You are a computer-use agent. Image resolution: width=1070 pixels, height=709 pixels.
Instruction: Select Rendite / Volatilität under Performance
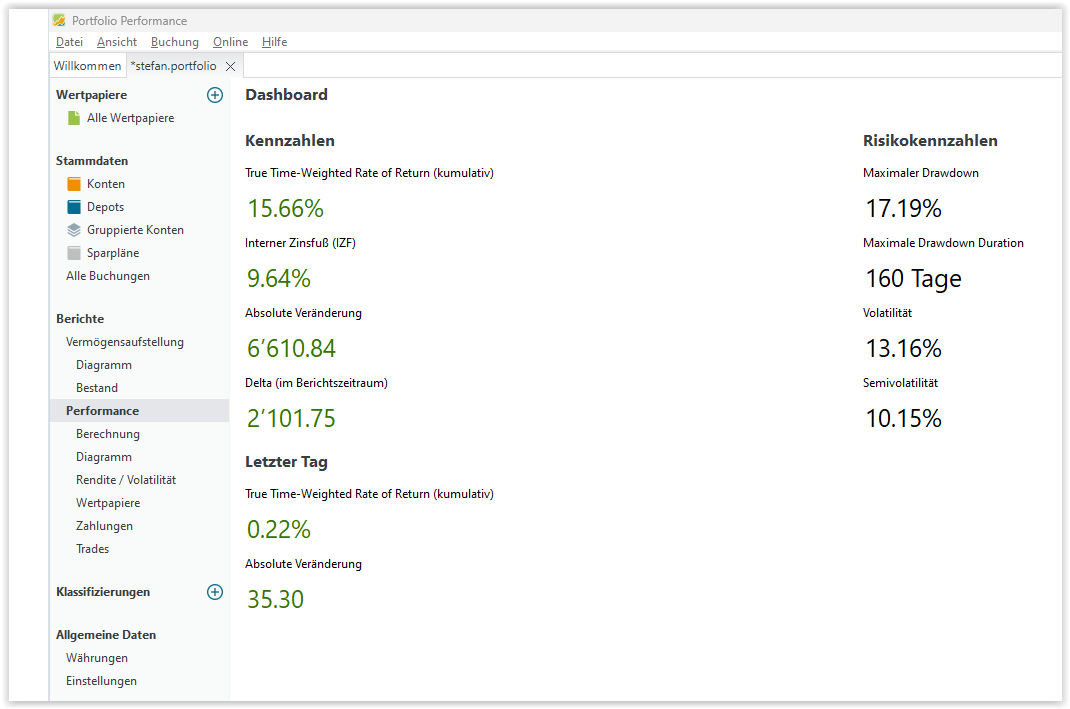coord(126,480)
